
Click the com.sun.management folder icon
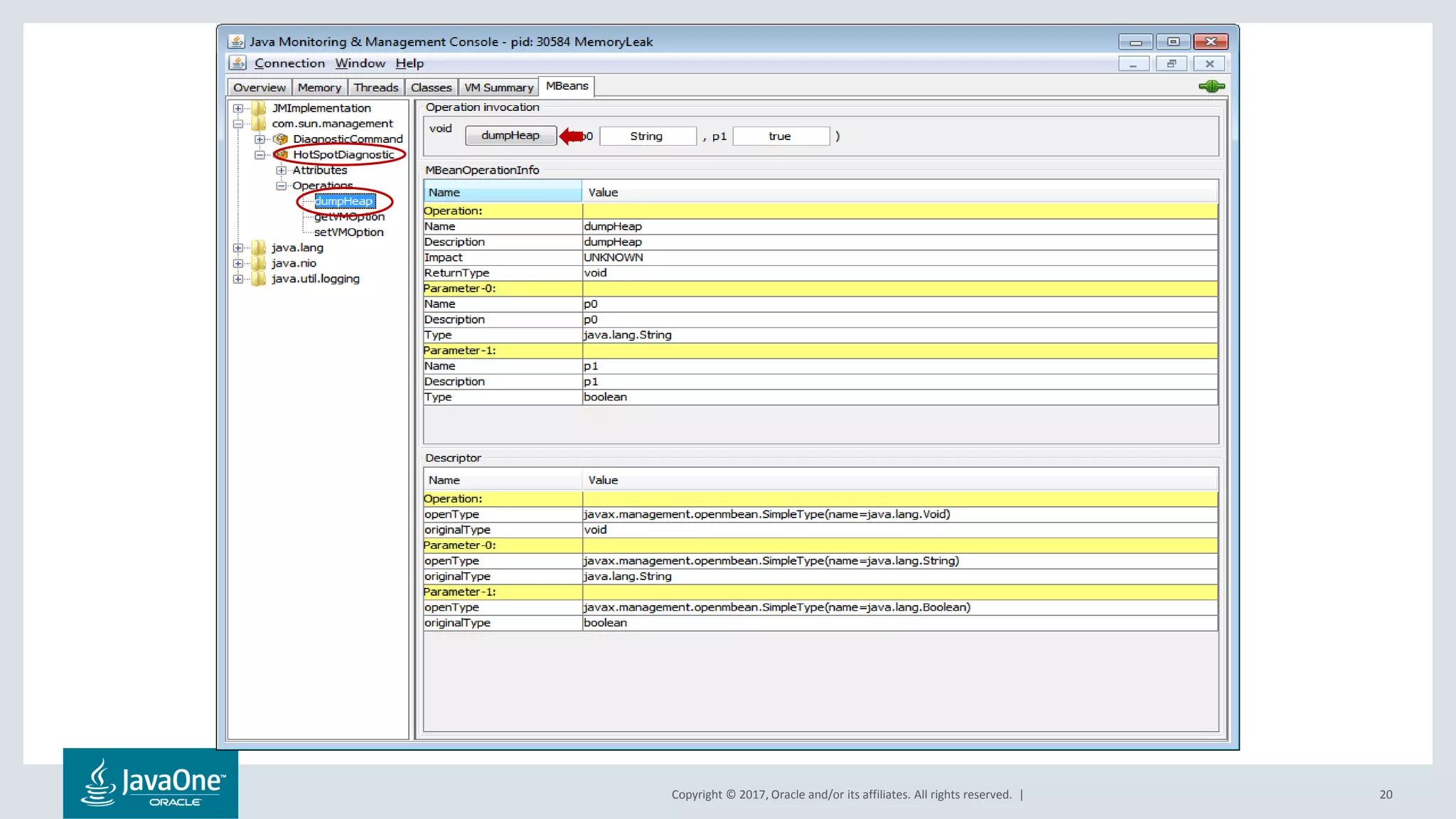coord(259,124)
